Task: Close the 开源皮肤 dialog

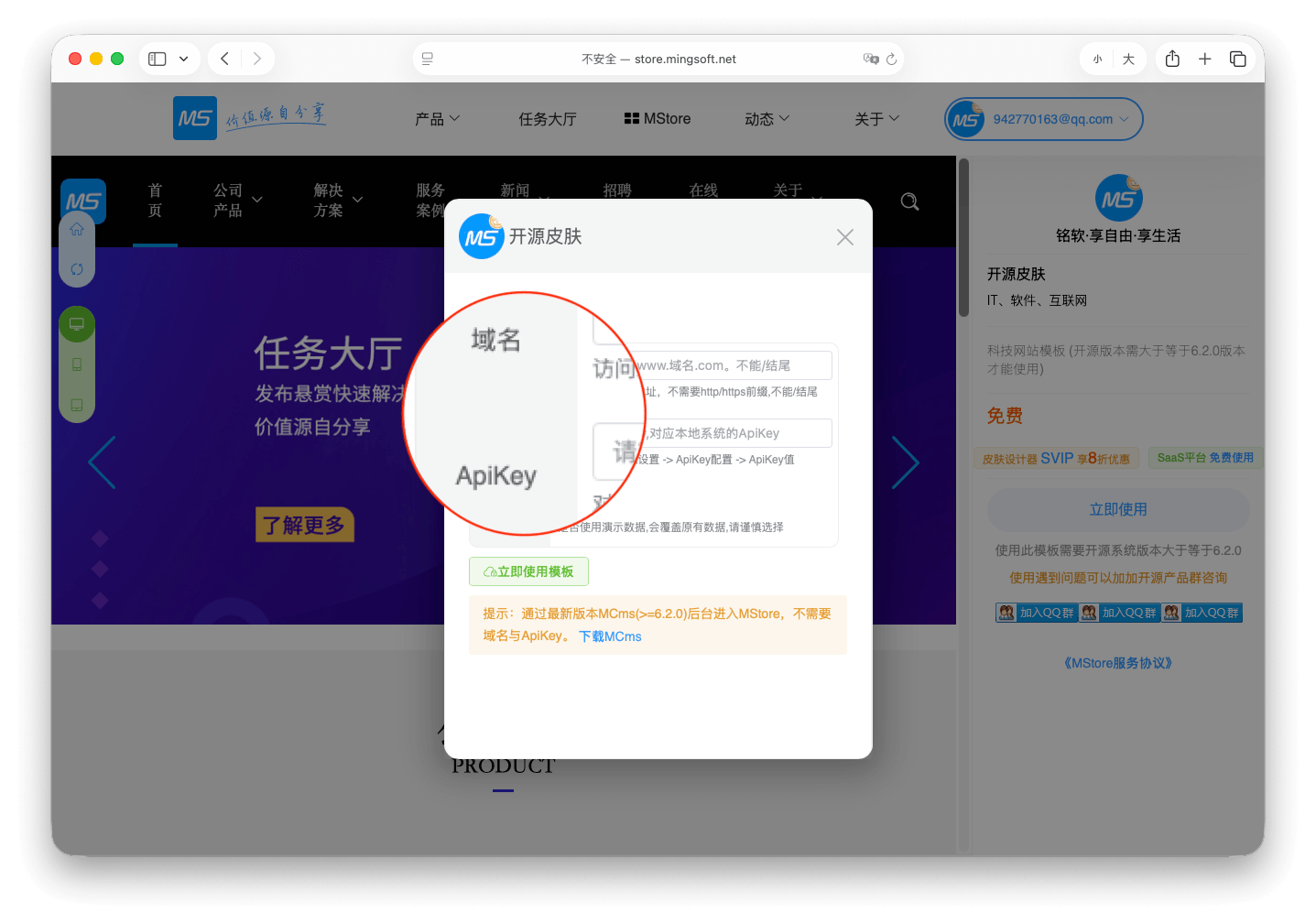Action: pos(844,237)
